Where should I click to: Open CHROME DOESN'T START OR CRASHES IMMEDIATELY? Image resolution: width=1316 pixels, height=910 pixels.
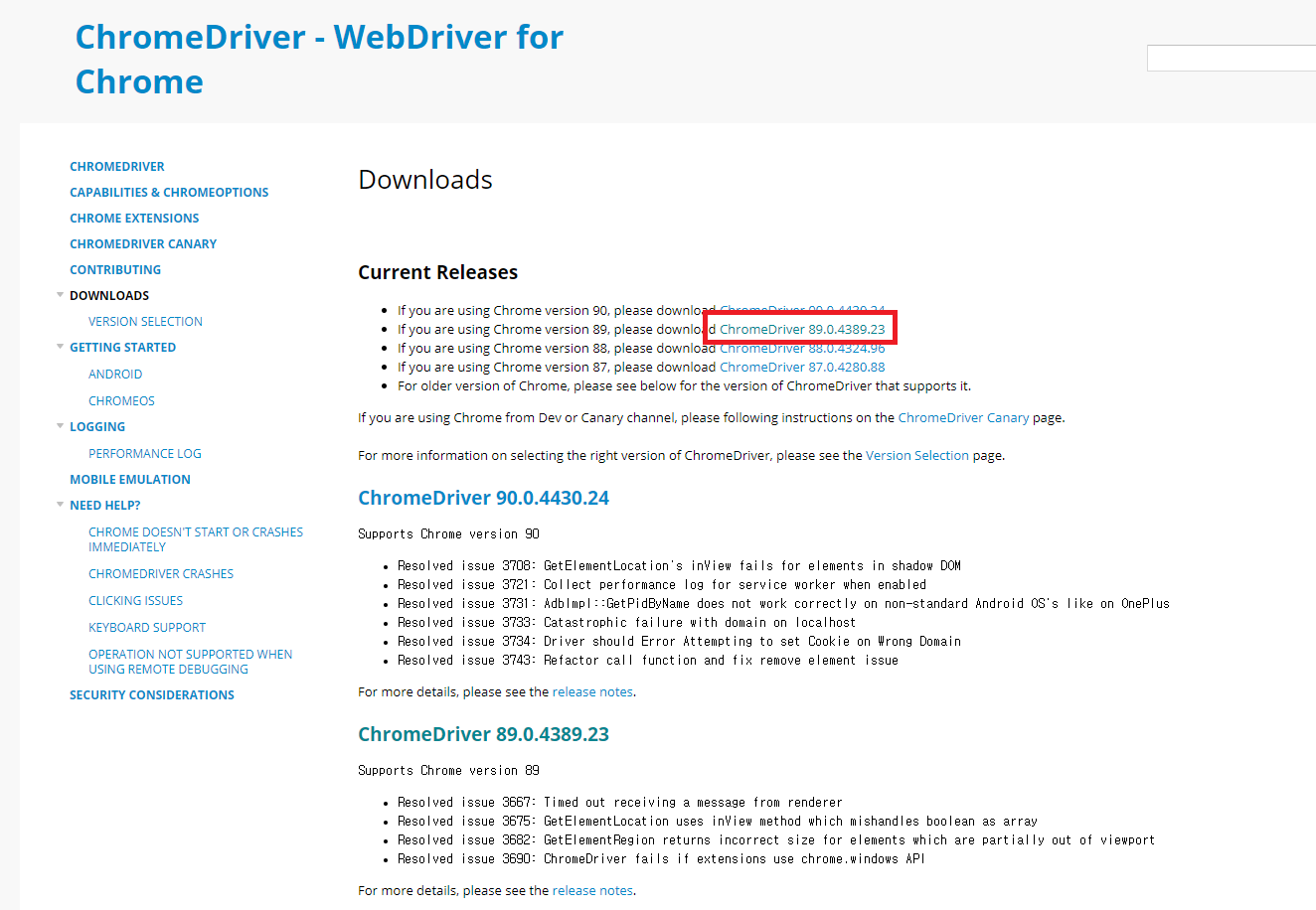pyautogui.click(x=196, y=539)
